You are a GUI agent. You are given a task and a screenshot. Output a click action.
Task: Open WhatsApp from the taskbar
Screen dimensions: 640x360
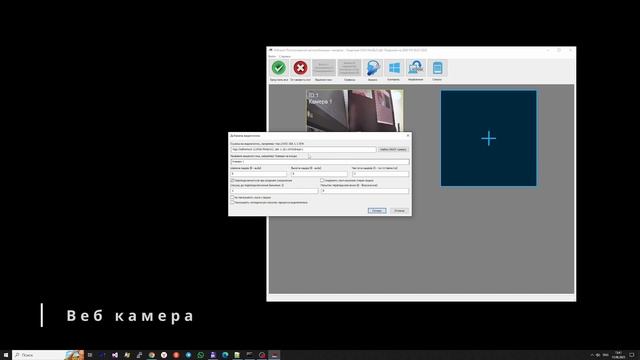click(x=200, y=355)
